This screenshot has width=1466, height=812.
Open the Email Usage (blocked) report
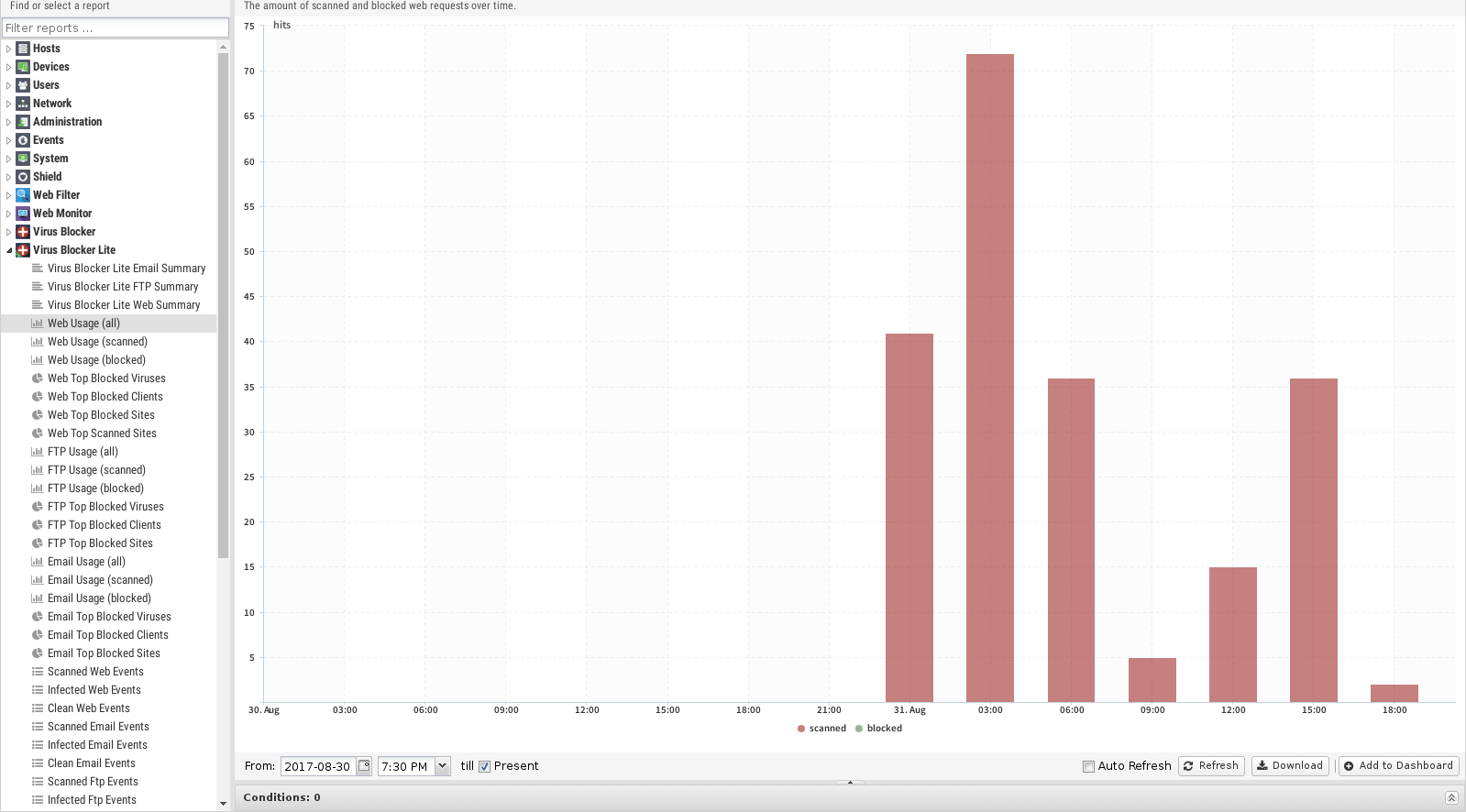click(99, 598)
